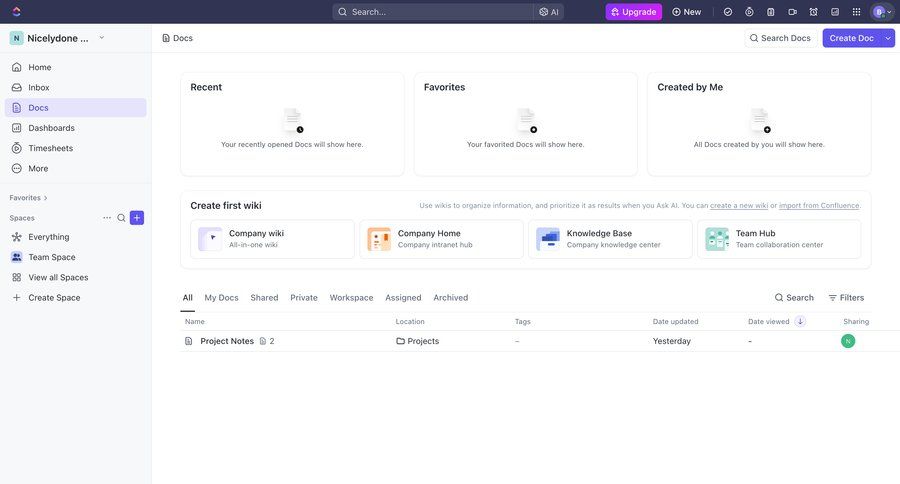Select Team Hub template card
This screenshot has width=900, height=484.
point(779,239)
